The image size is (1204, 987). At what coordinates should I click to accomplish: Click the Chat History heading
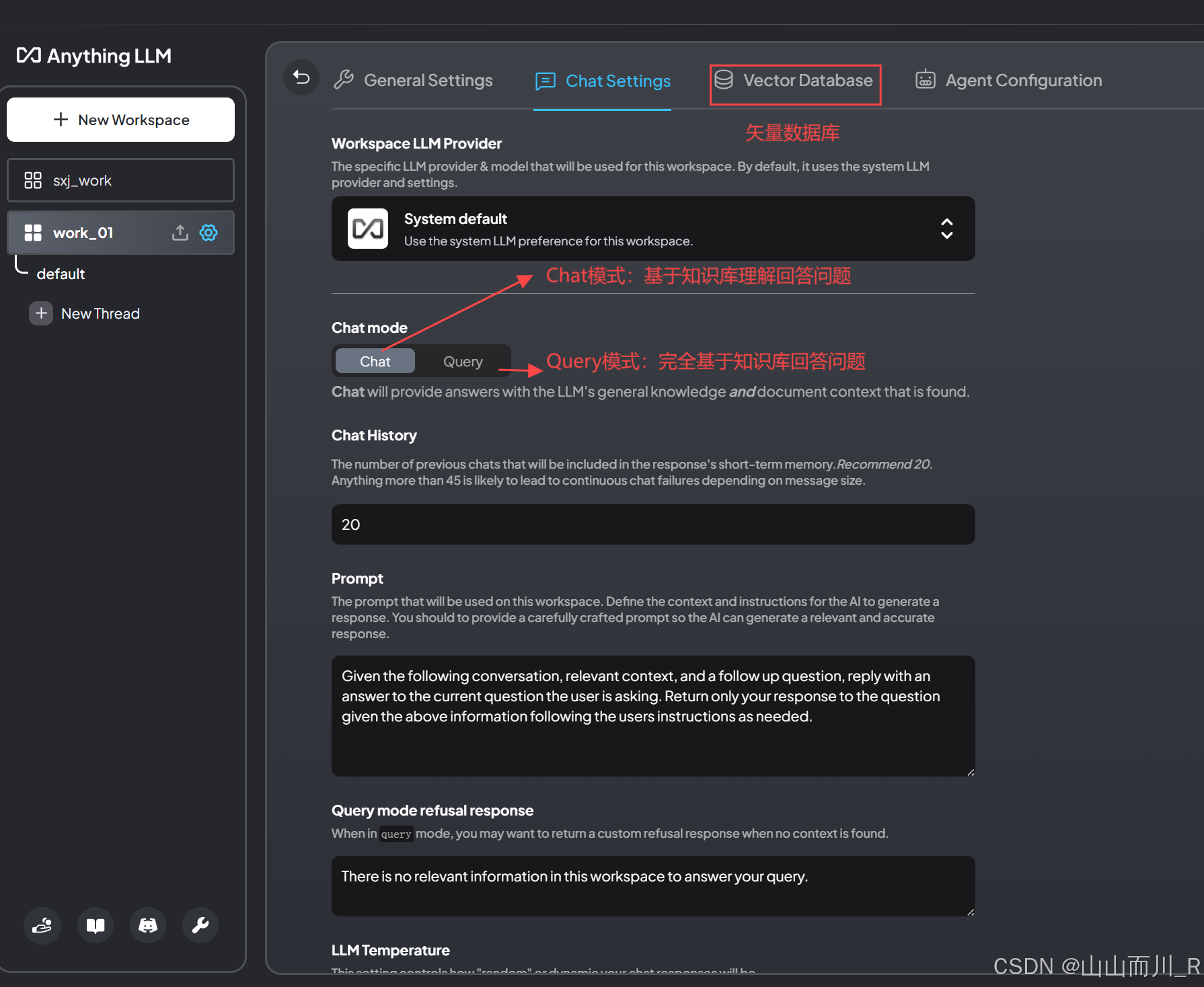point(374,435)
